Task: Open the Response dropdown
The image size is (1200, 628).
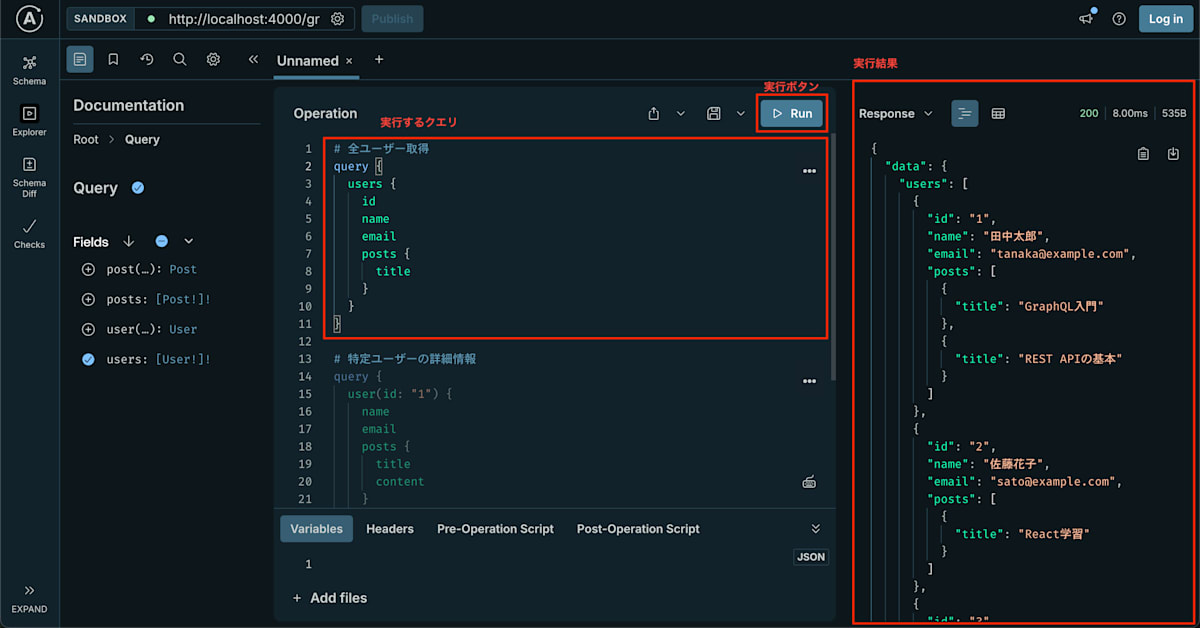Action: click(896, 113)
